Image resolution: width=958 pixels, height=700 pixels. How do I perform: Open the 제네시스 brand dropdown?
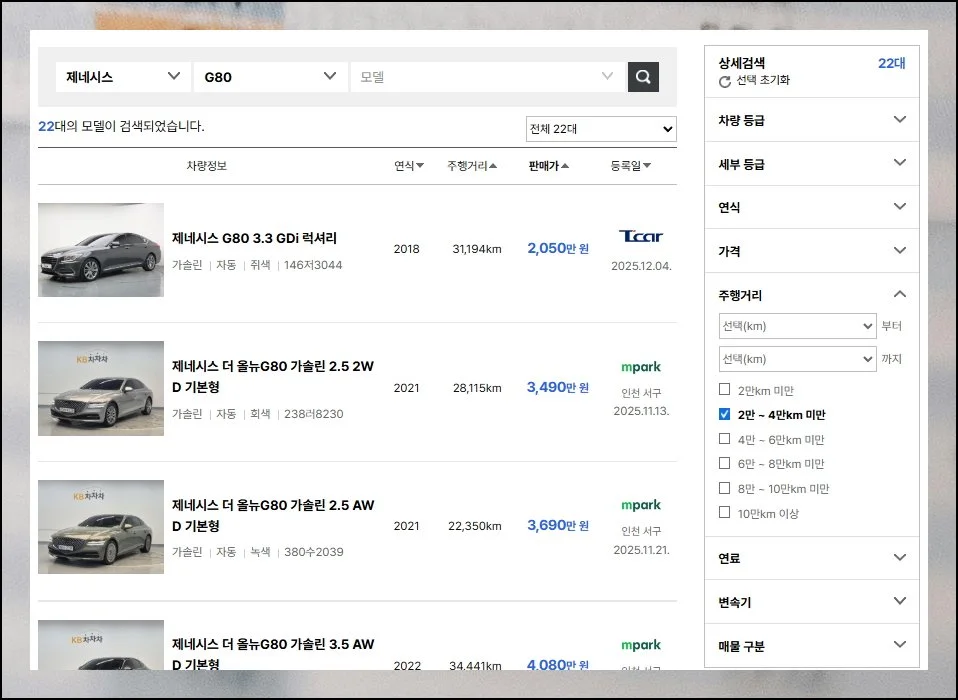[x=122, y=77]
